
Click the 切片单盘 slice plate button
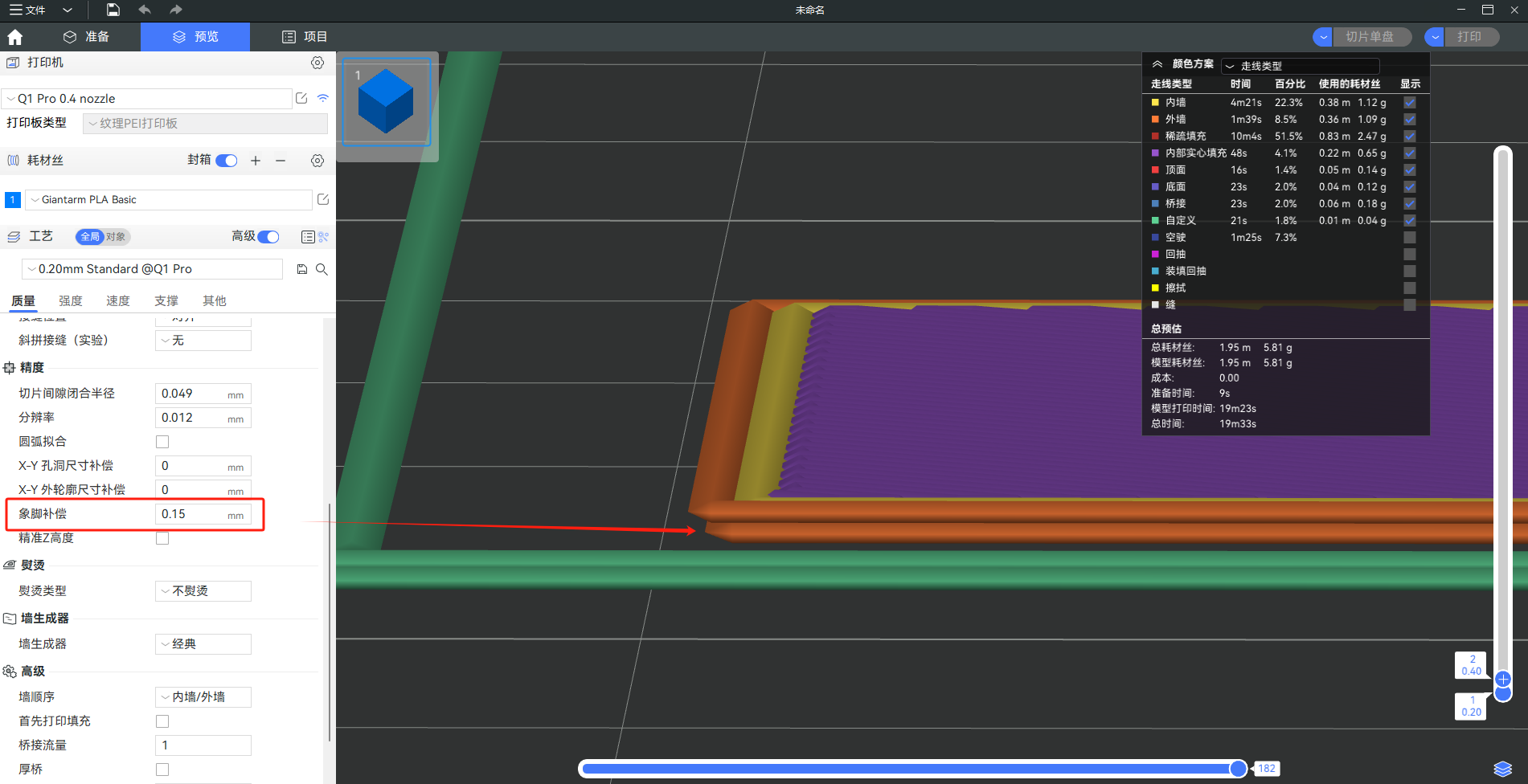[x=1370, y=37]
